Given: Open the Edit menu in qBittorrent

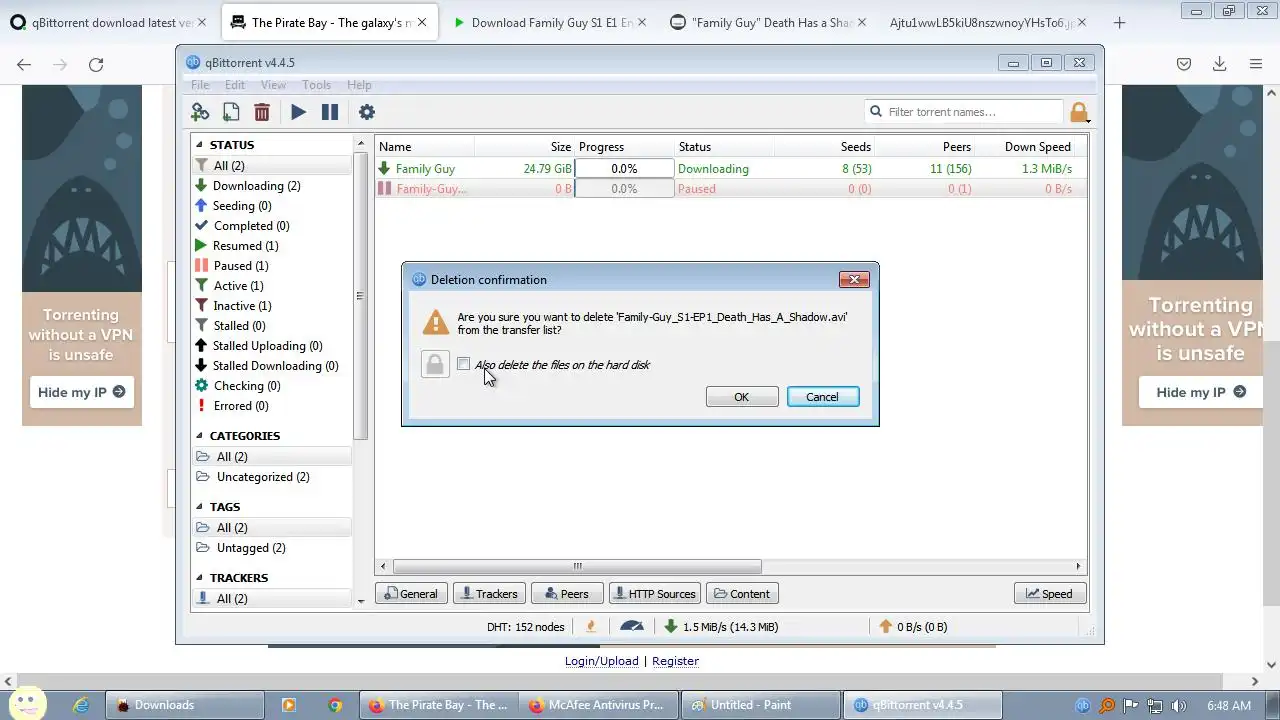Looking at the screenshot, I should tap(235, 85).
